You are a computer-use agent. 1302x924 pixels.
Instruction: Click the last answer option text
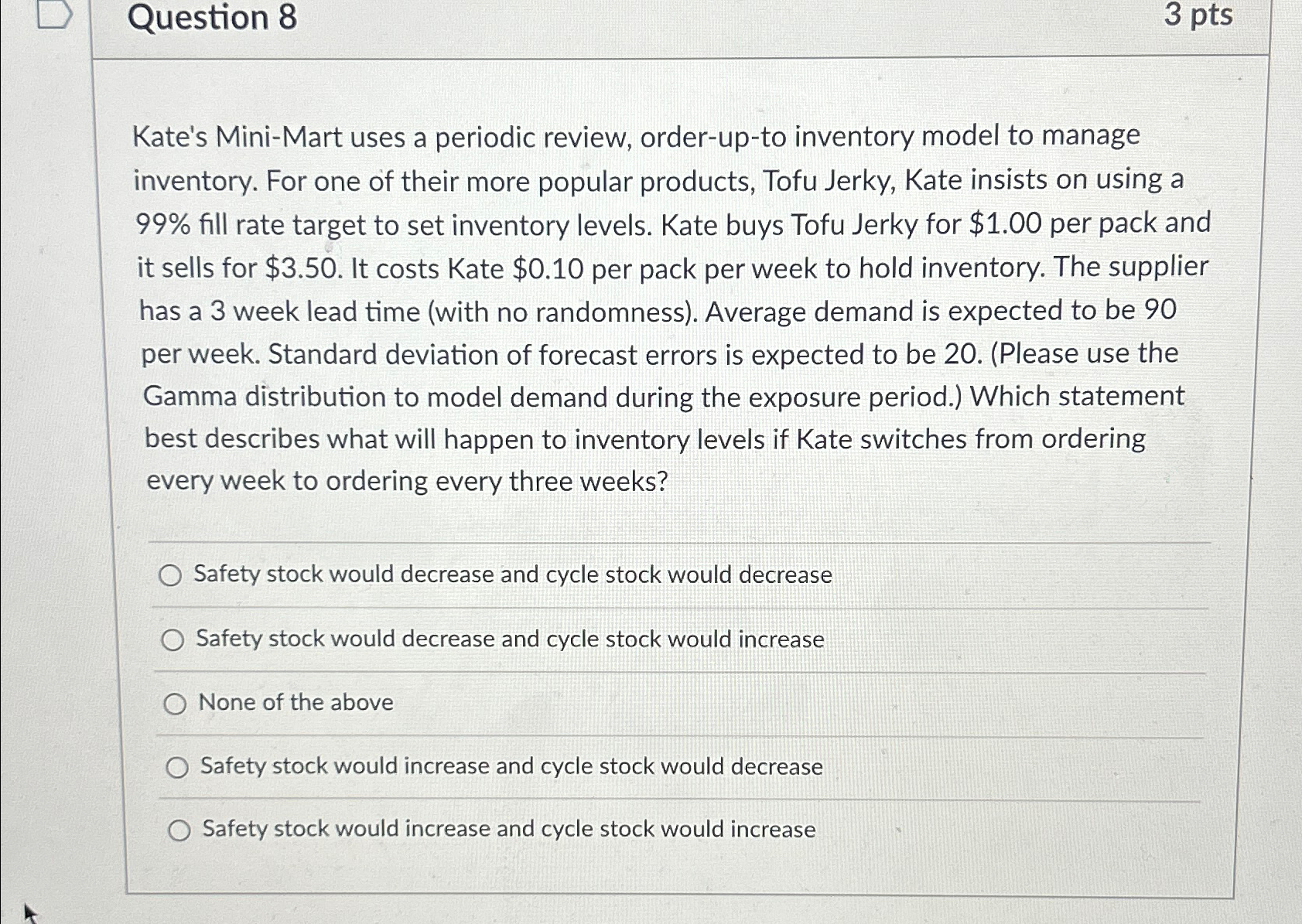pos(507,830)
